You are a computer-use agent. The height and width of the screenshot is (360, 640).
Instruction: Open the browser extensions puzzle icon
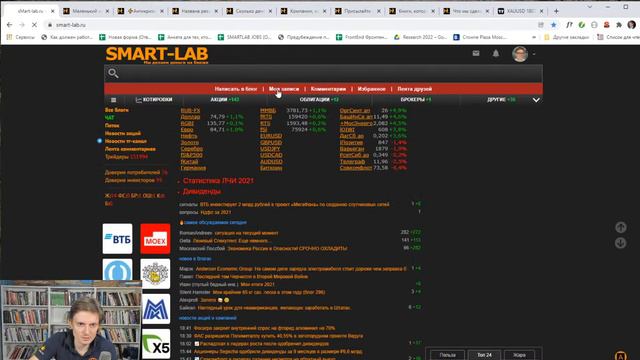pos(619,25)
